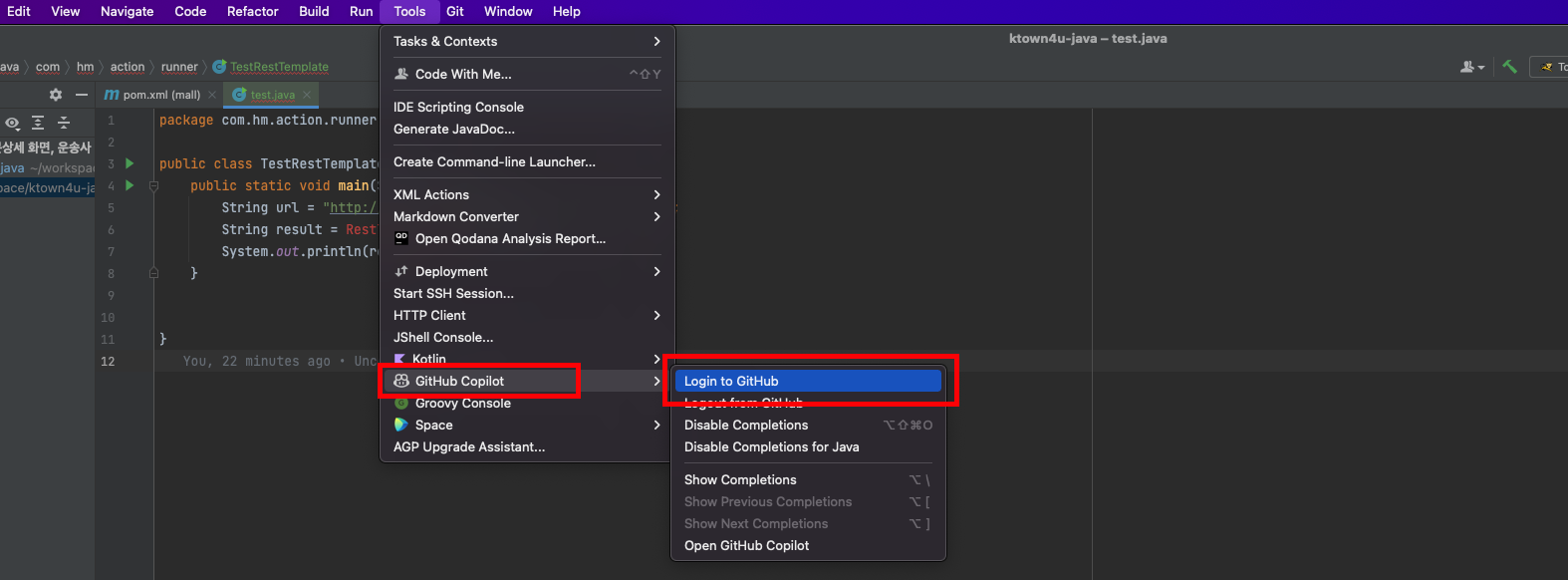
Task: Expand the Markdown Converter submenu
Action: [x=527, y=216]
